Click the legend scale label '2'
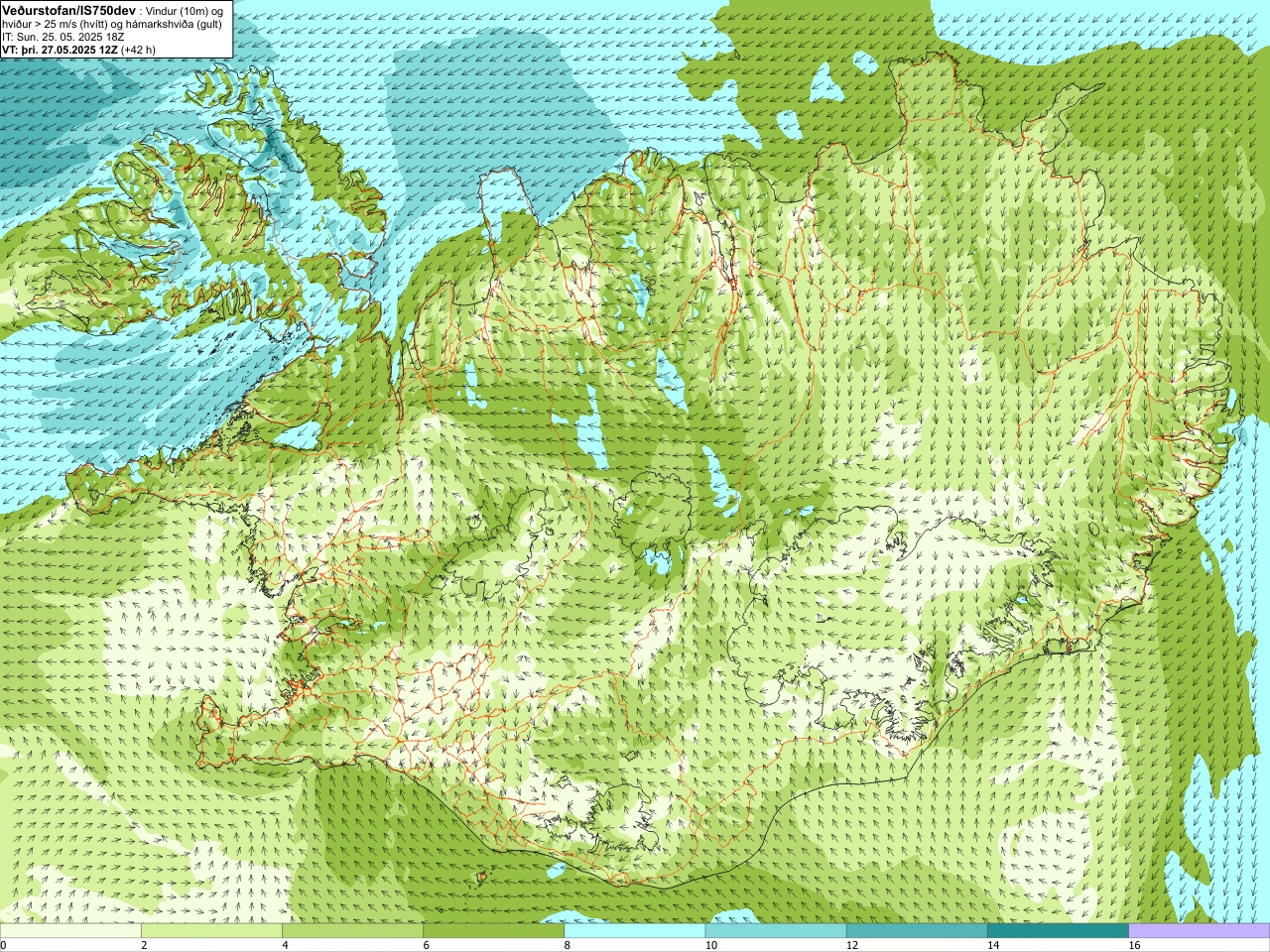Image resolution: width=1270 pixels, height=952 pixels. (144, 945)
